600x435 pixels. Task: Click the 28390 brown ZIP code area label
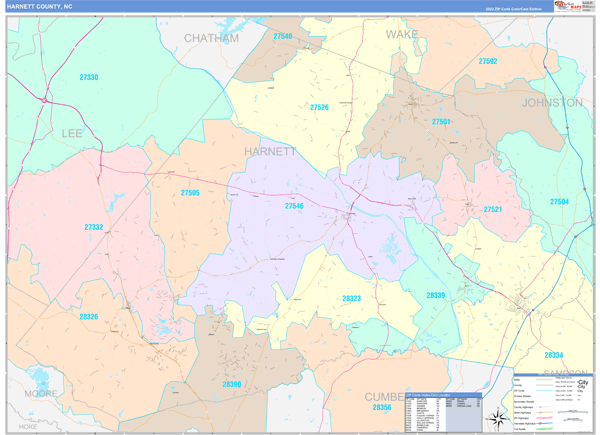point(232,384)
